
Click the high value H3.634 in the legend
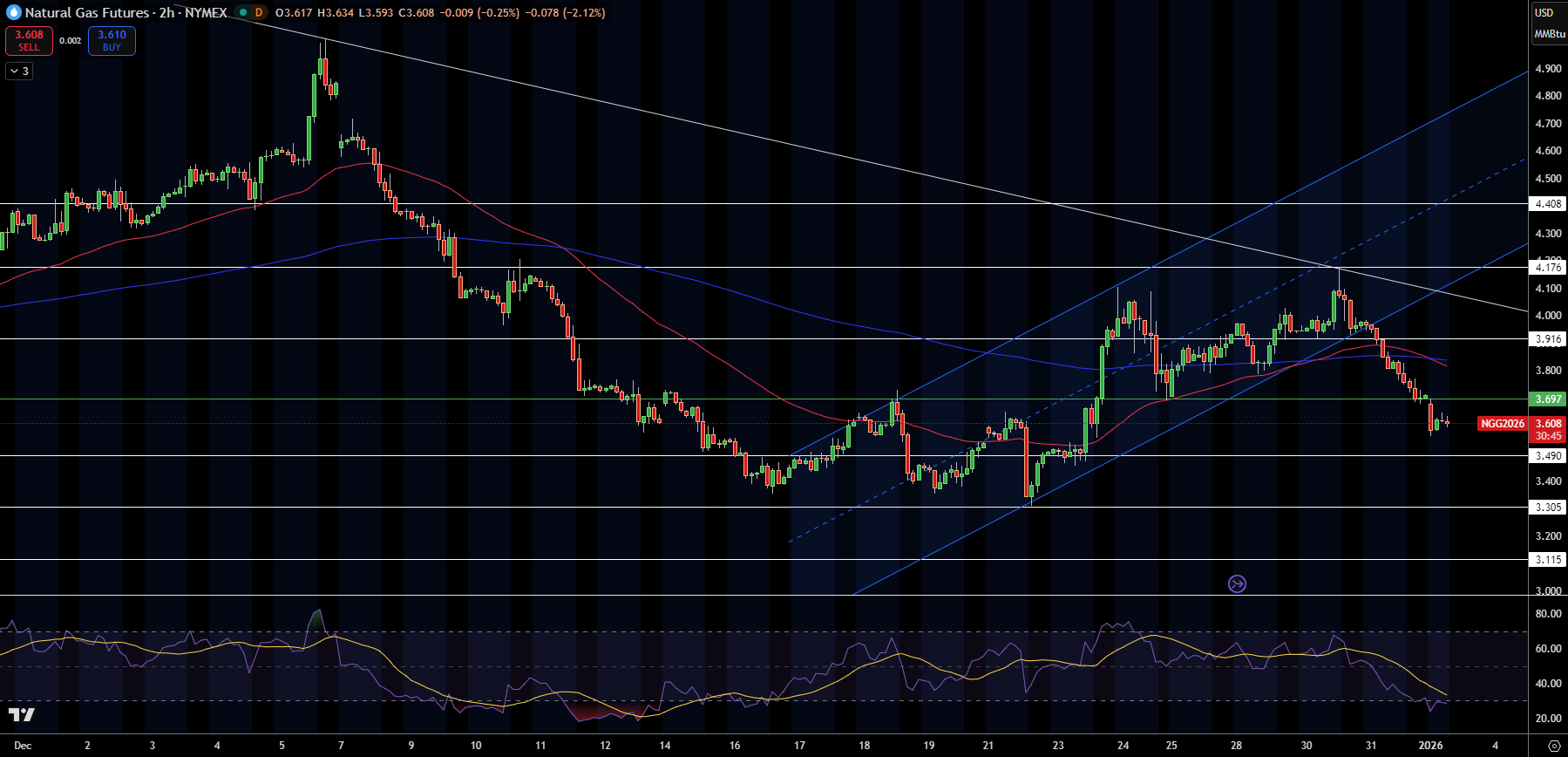tap(335, 12)
